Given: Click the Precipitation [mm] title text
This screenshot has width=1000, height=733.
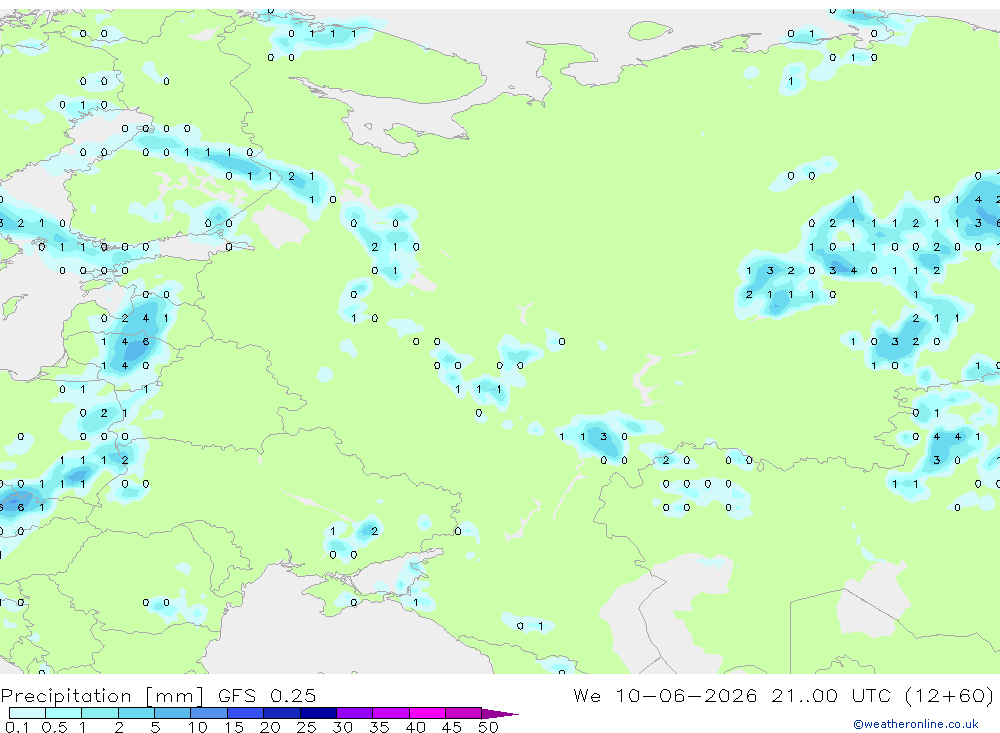Looking at the screenshot, I should 102,696.
